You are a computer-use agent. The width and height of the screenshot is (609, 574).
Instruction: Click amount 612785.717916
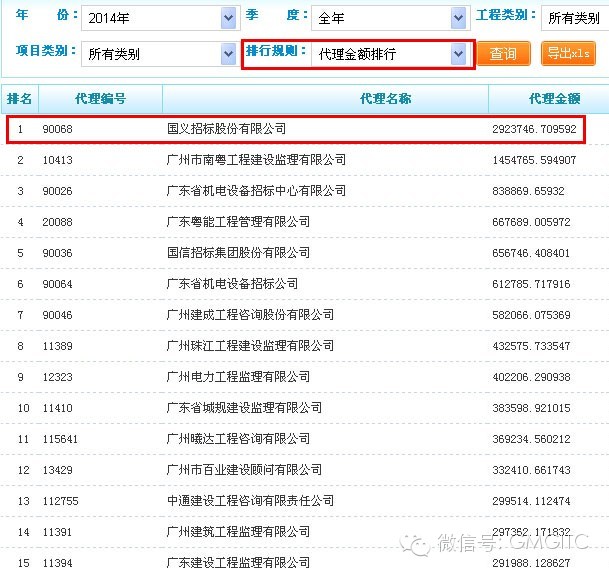tap(532, 284)
